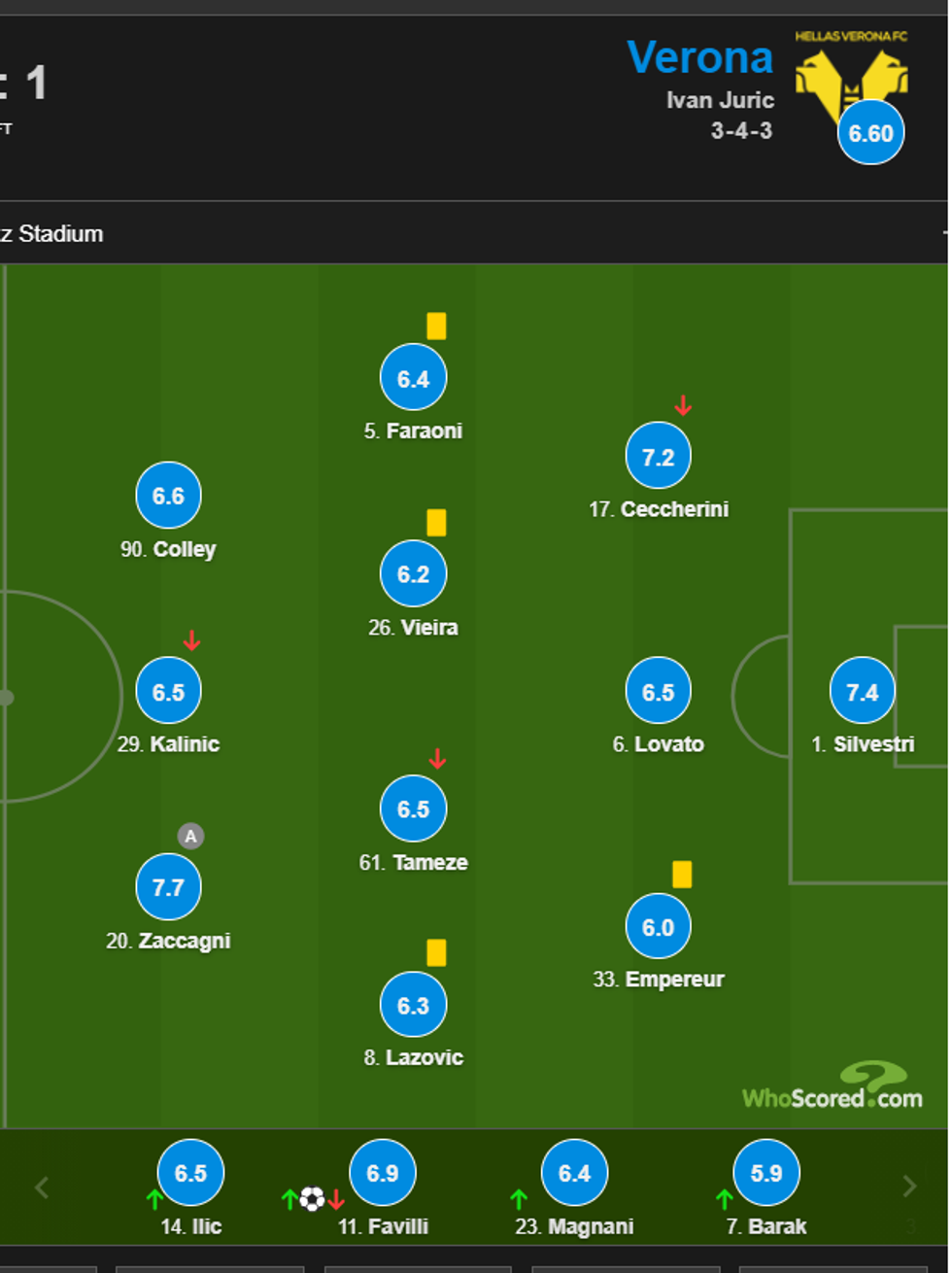Viewport: 952px width, 1273px height.
Task: Open the Verona team page link
Action: [699, 58]
